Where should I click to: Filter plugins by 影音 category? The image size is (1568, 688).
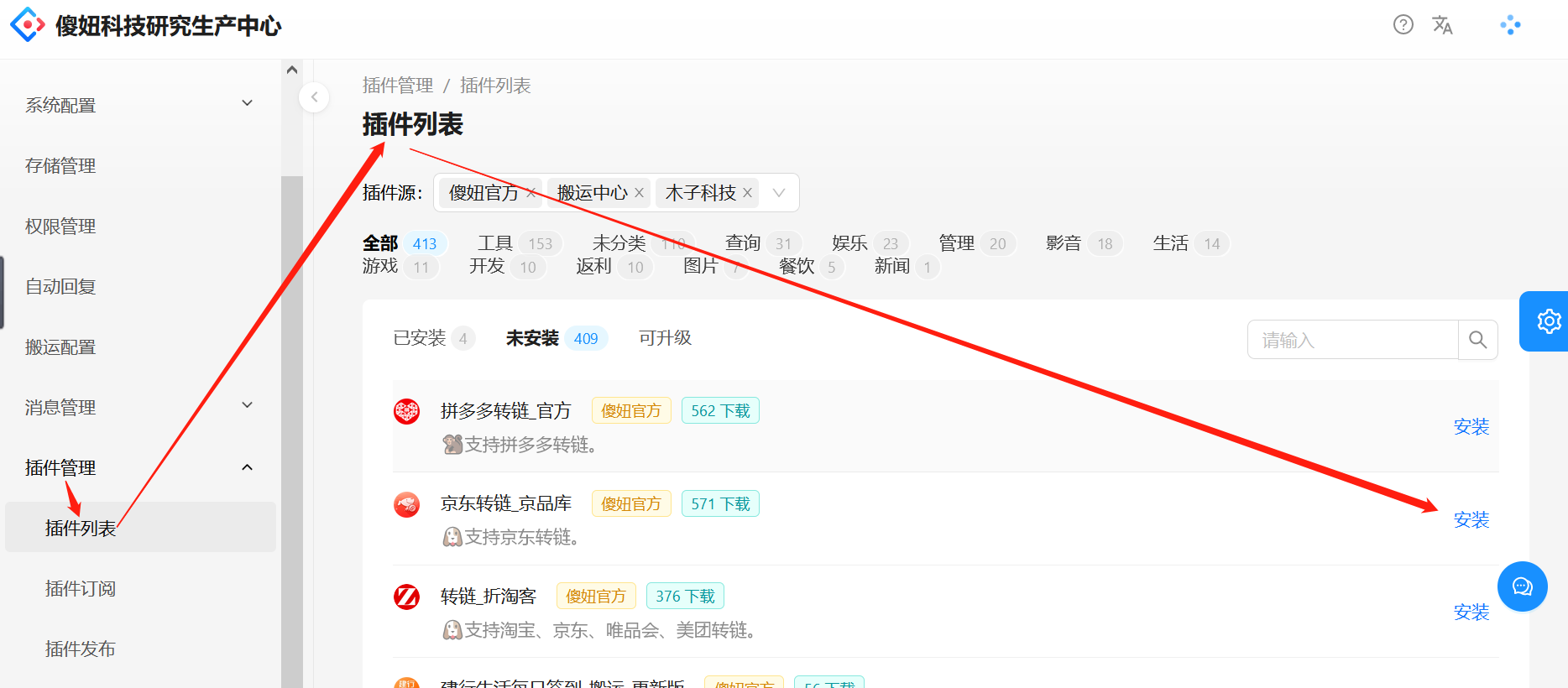click(1085, 243)
